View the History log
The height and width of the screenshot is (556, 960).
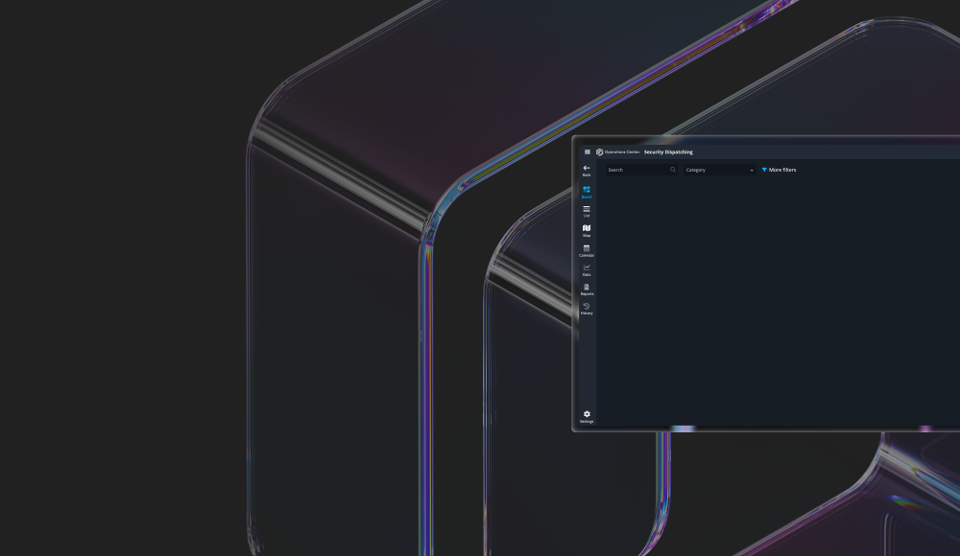587,308
